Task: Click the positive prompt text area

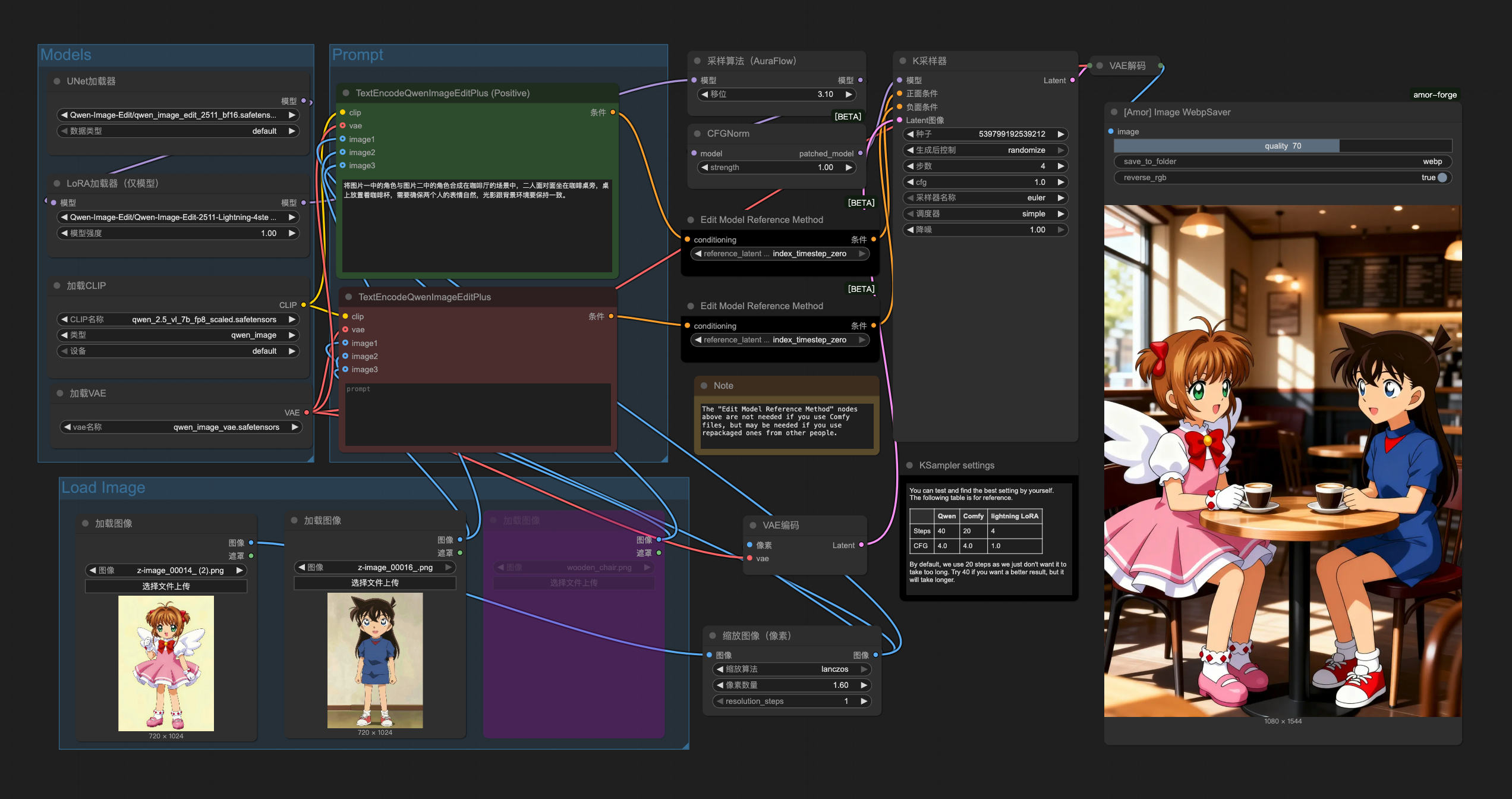Action: [476, 226]
